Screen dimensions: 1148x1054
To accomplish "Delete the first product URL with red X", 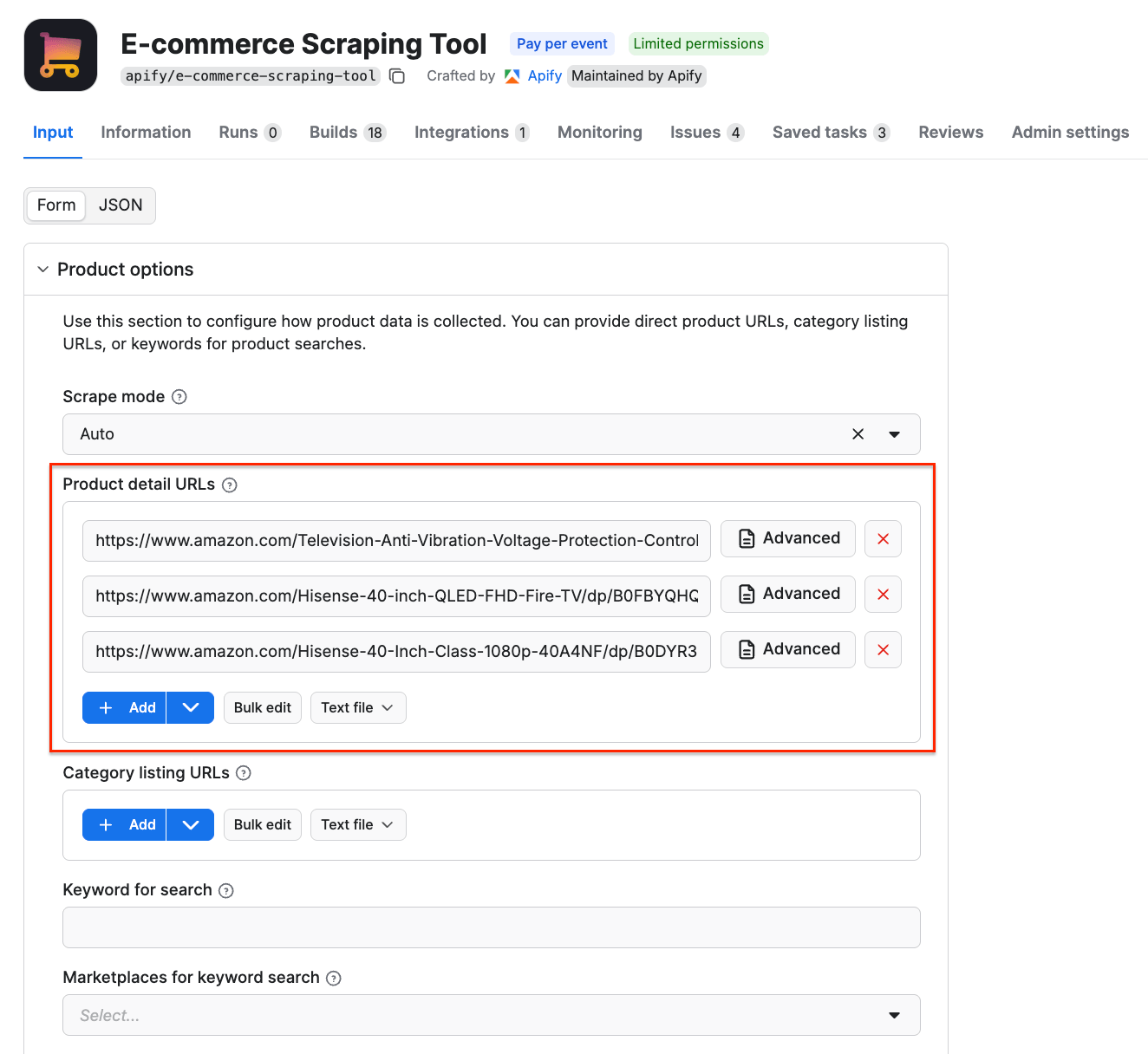I will [x=883, y=538].
